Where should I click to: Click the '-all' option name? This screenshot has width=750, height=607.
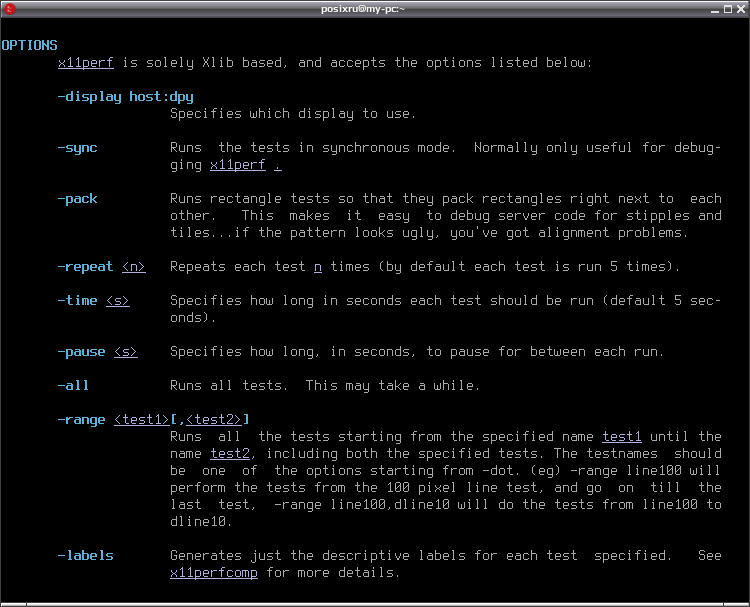click(x=73, y=386)
